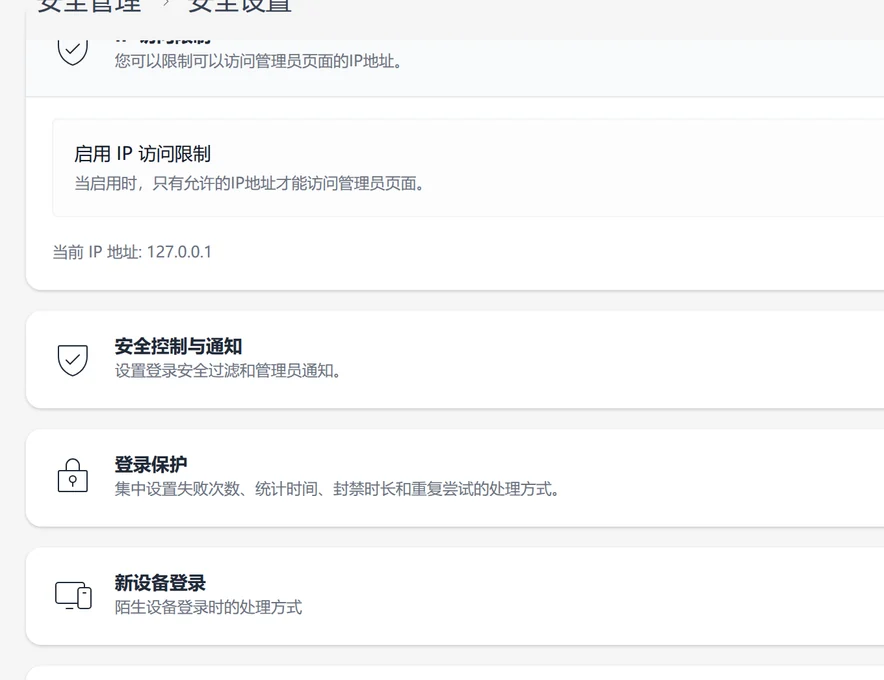Expand the 登录保护 section

(x=454, y=478)
